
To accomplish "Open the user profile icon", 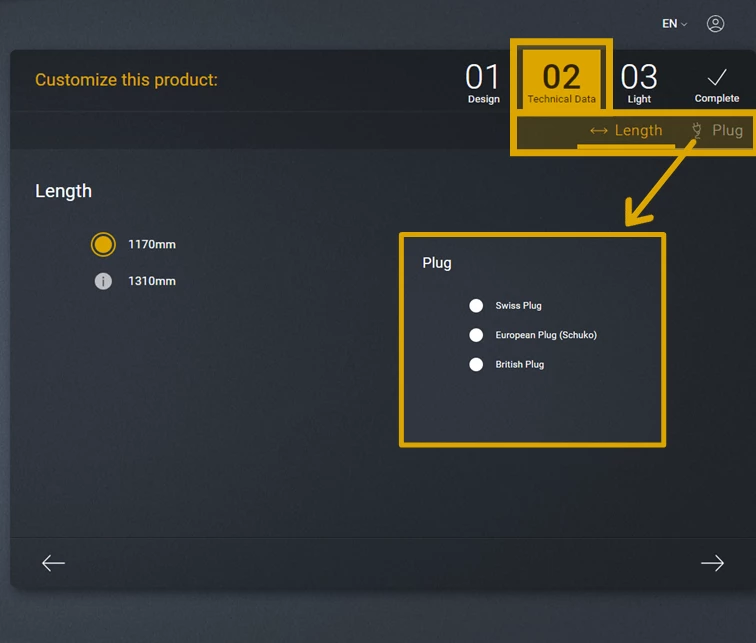I will click(x=715, y=24).
